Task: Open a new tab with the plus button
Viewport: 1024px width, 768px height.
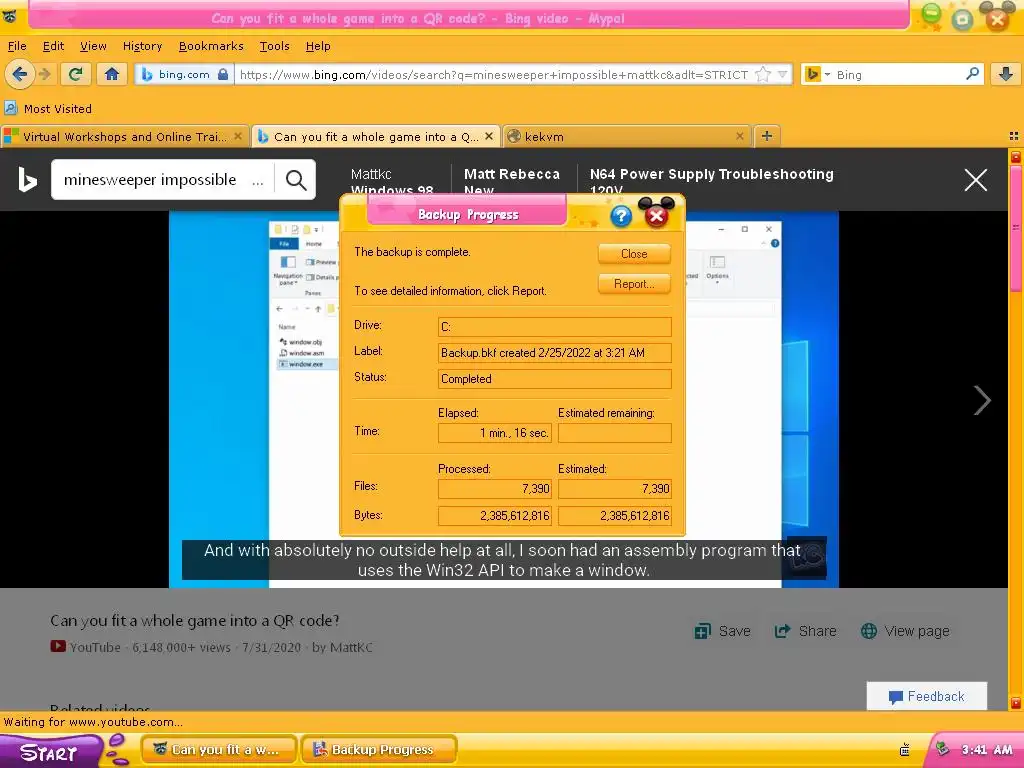Action: 767,136
